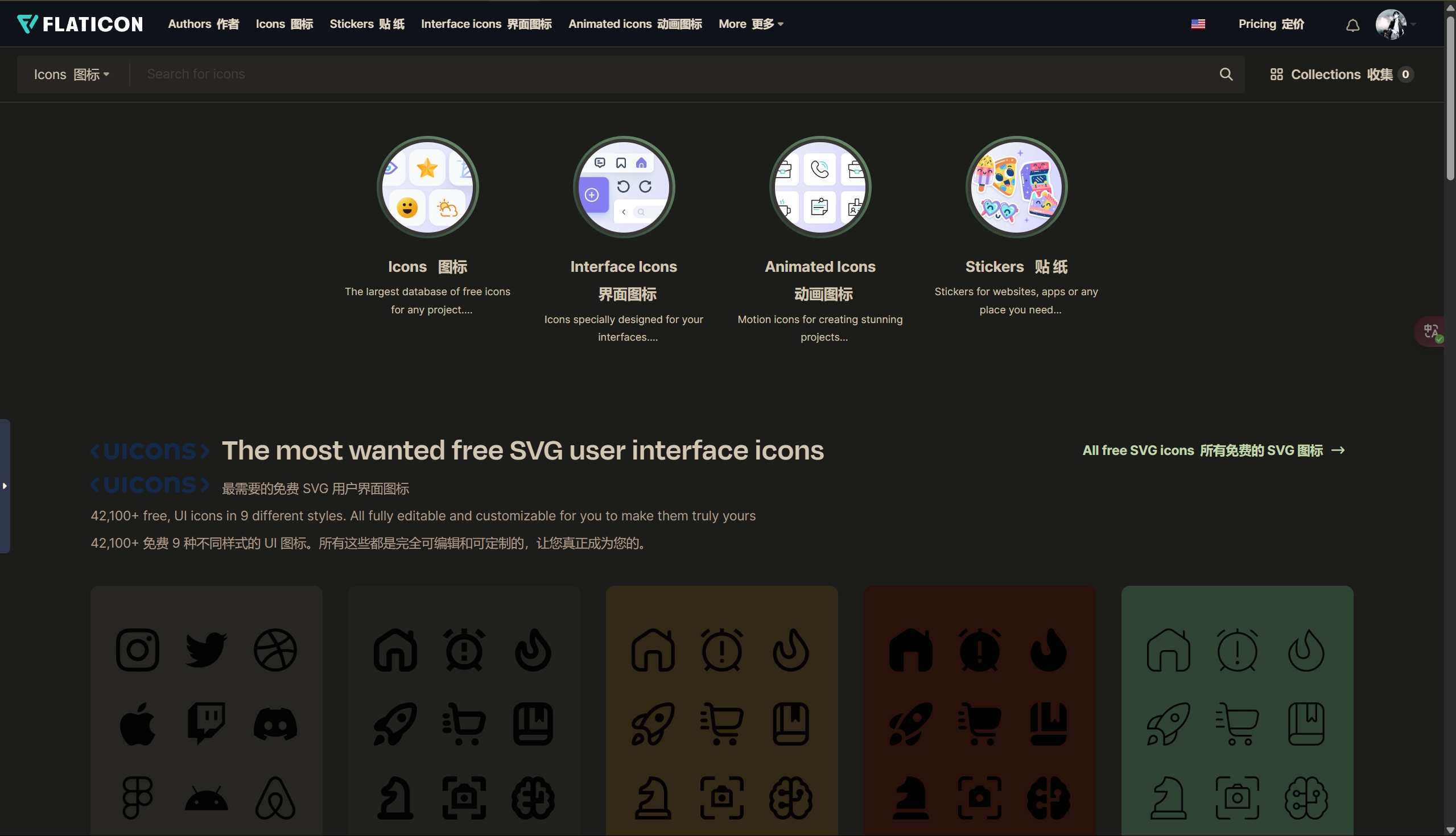
Task: Click the Twitch logo icon
Action: [206, 723]
